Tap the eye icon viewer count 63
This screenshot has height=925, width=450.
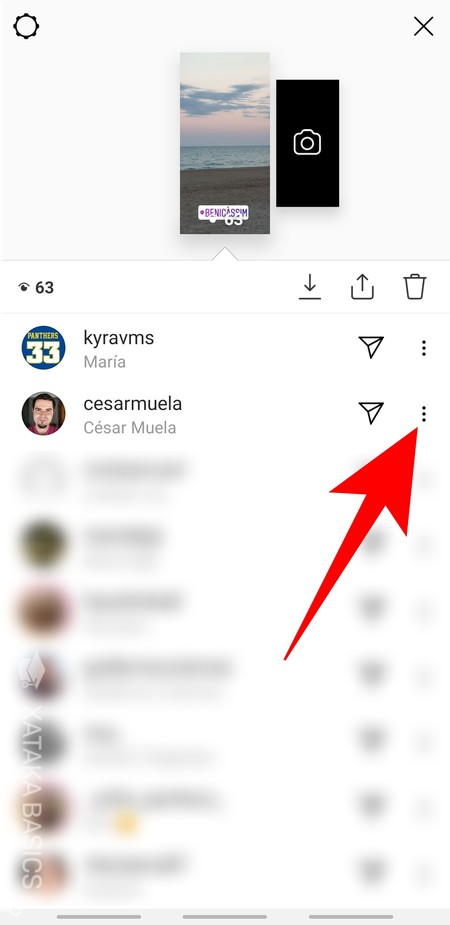pyautogui.click(x=36, y=288)
